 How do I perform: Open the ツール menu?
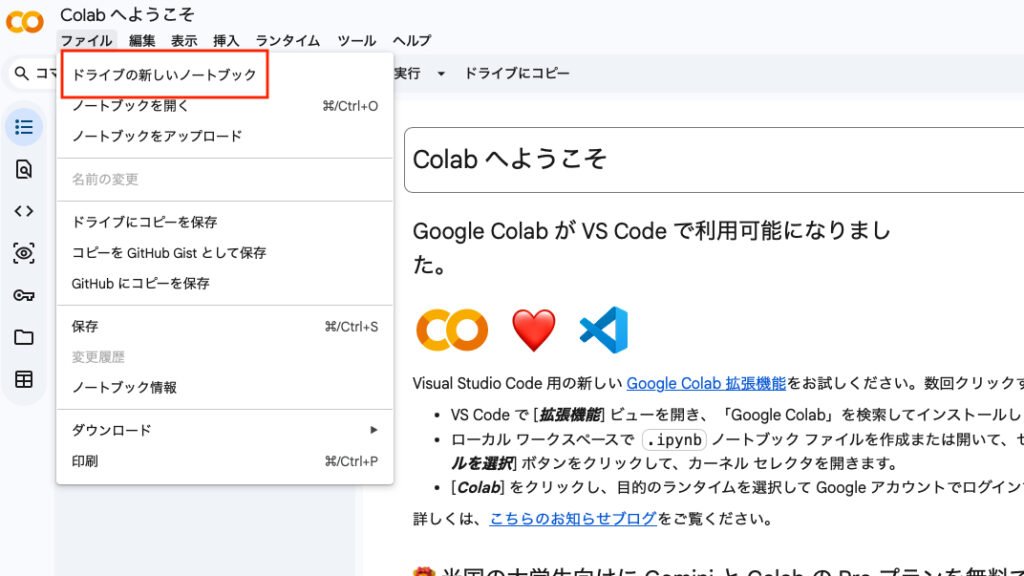pyautogui.click(x=357, y=41)
